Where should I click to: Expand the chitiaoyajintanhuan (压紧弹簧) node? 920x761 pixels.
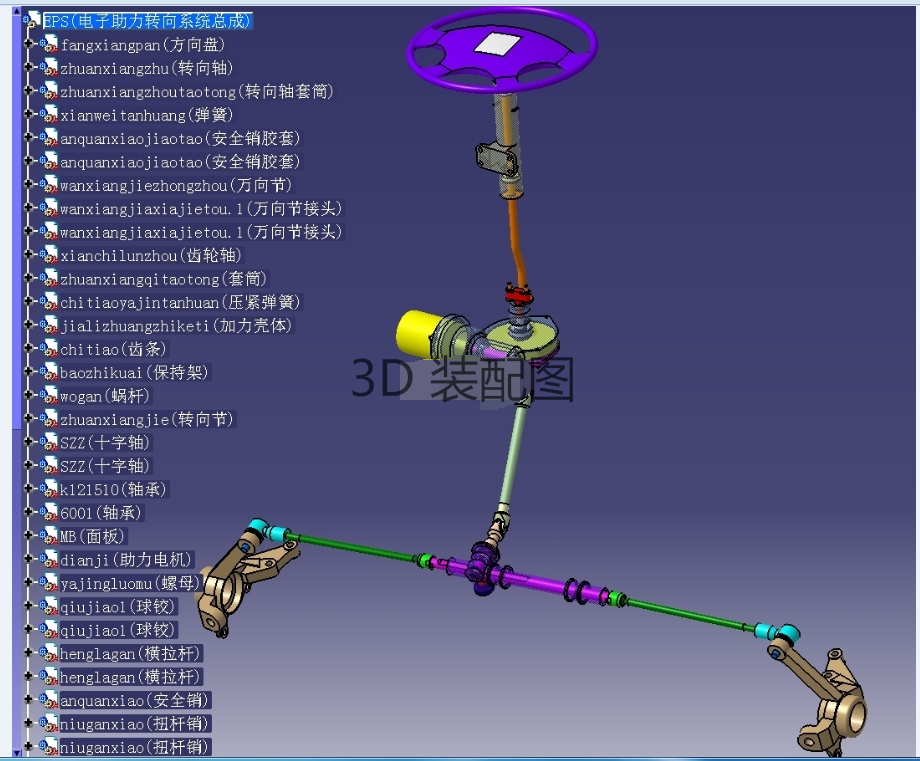click(28, 301)
